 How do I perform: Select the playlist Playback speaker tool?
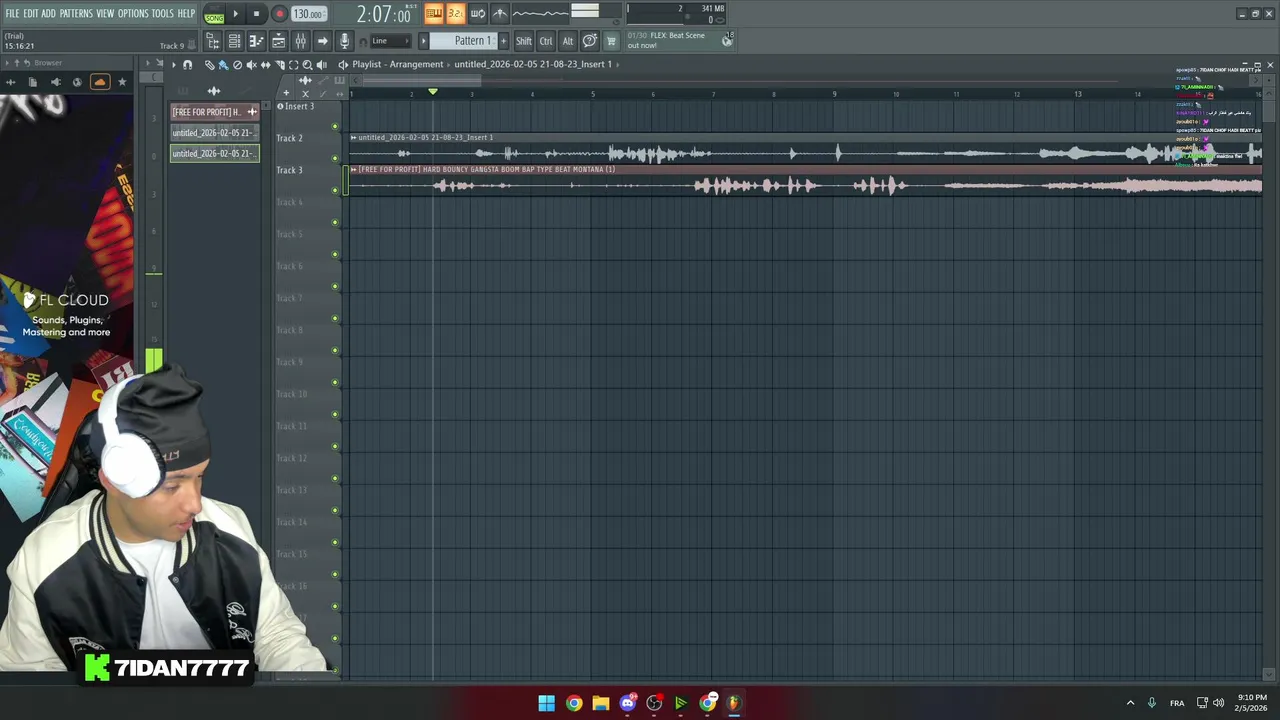click(x=321, y=64)
